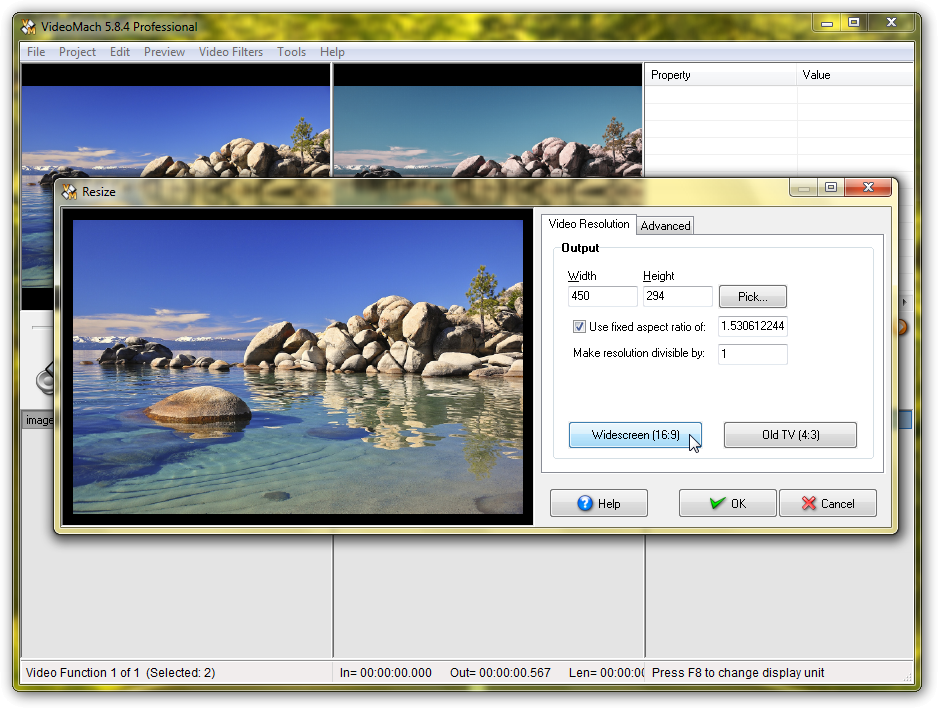938x708 pixels.
Task: Click the Make resolution divisible by field
Action: [x=752, y=354]
